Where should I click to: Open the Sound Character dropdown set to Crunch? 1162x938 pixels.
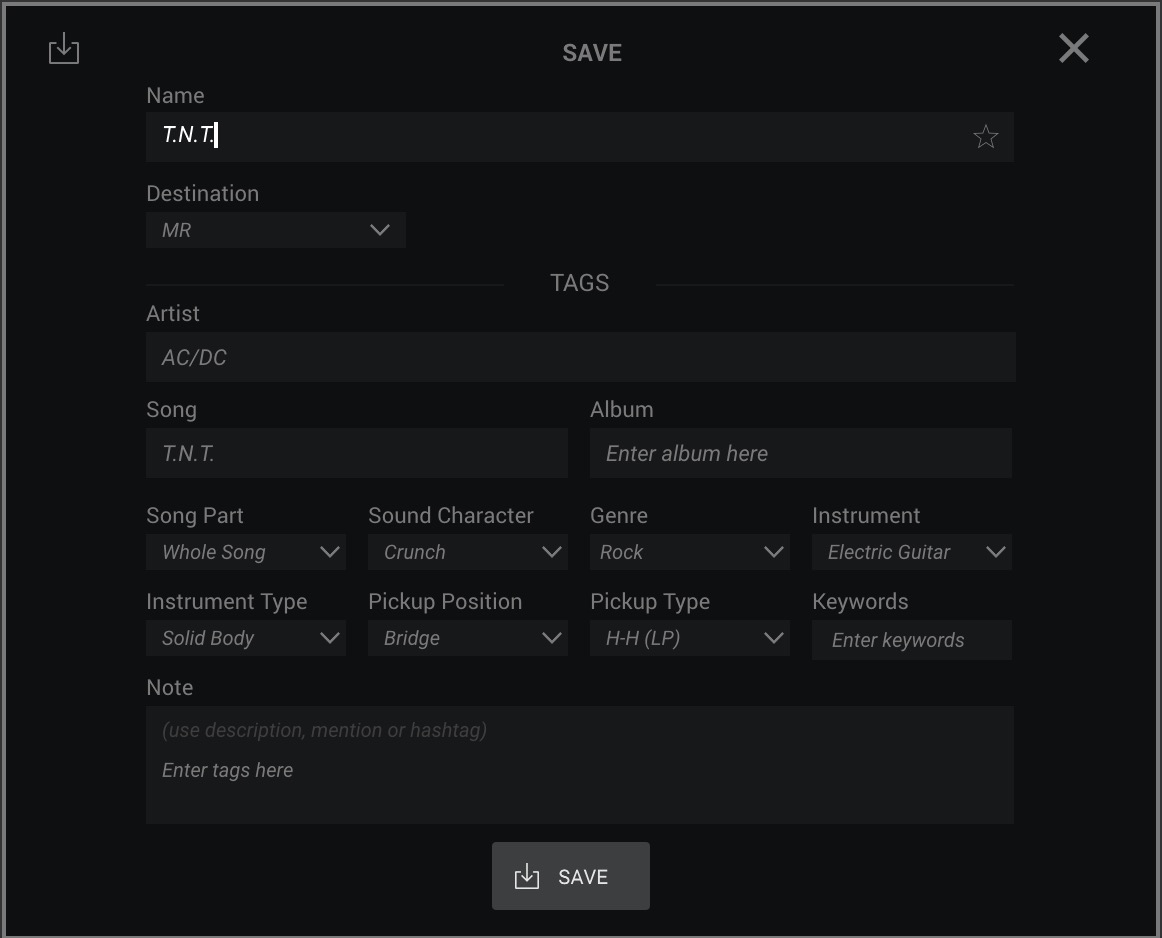(468, 552)
